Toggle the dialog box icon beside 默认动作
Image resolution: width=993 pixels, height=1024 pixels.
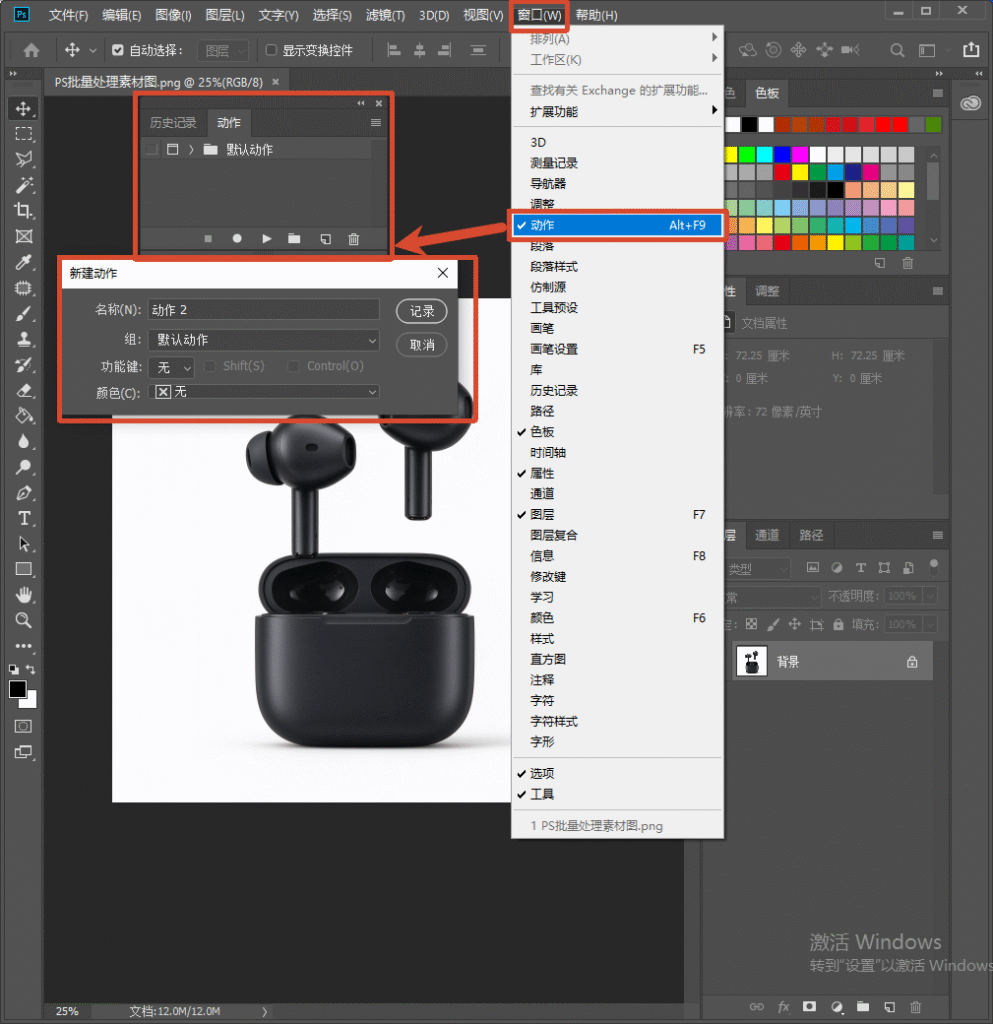[172, 150]
